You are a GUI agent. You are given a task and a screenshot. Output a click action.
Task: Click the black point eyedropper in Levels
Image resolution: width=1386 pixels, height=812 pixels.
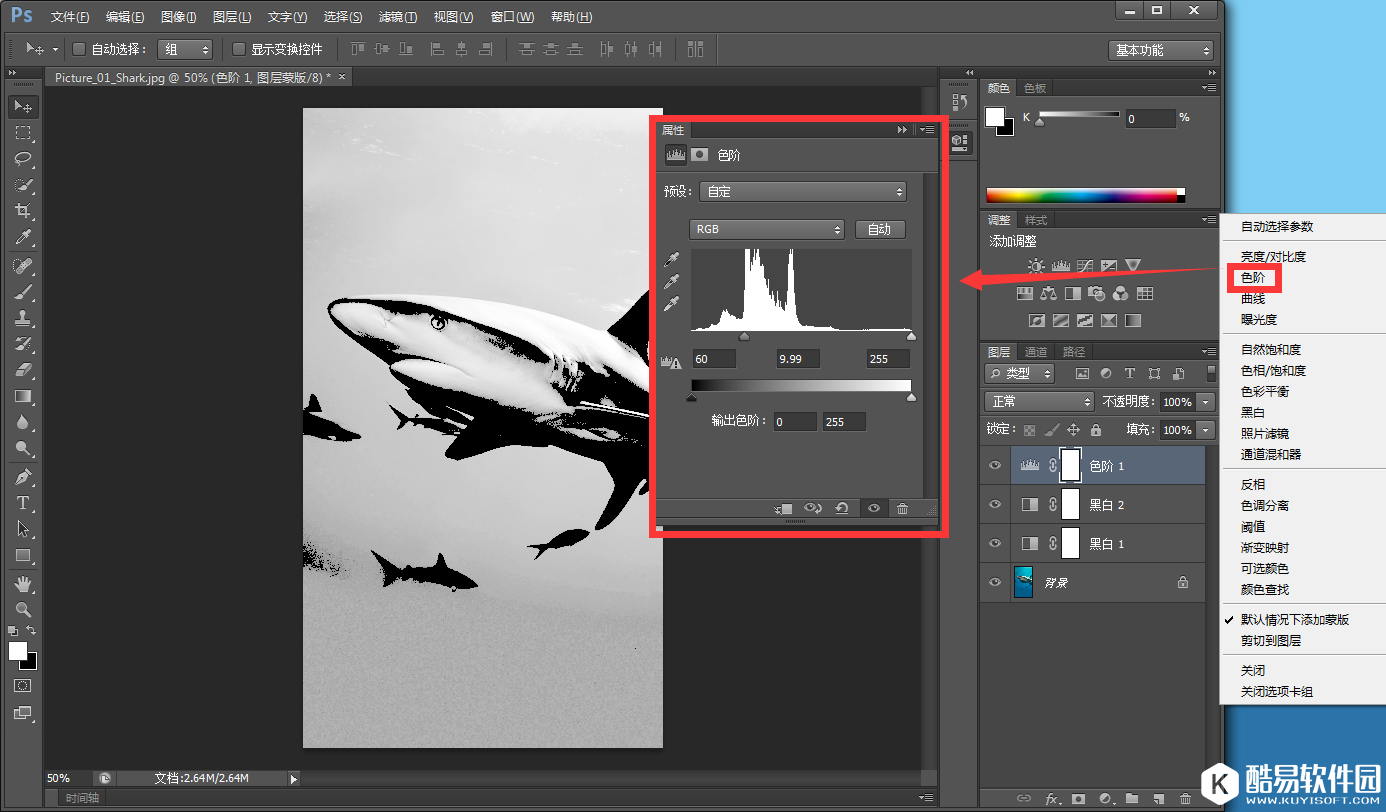click(x=673, y=260)
